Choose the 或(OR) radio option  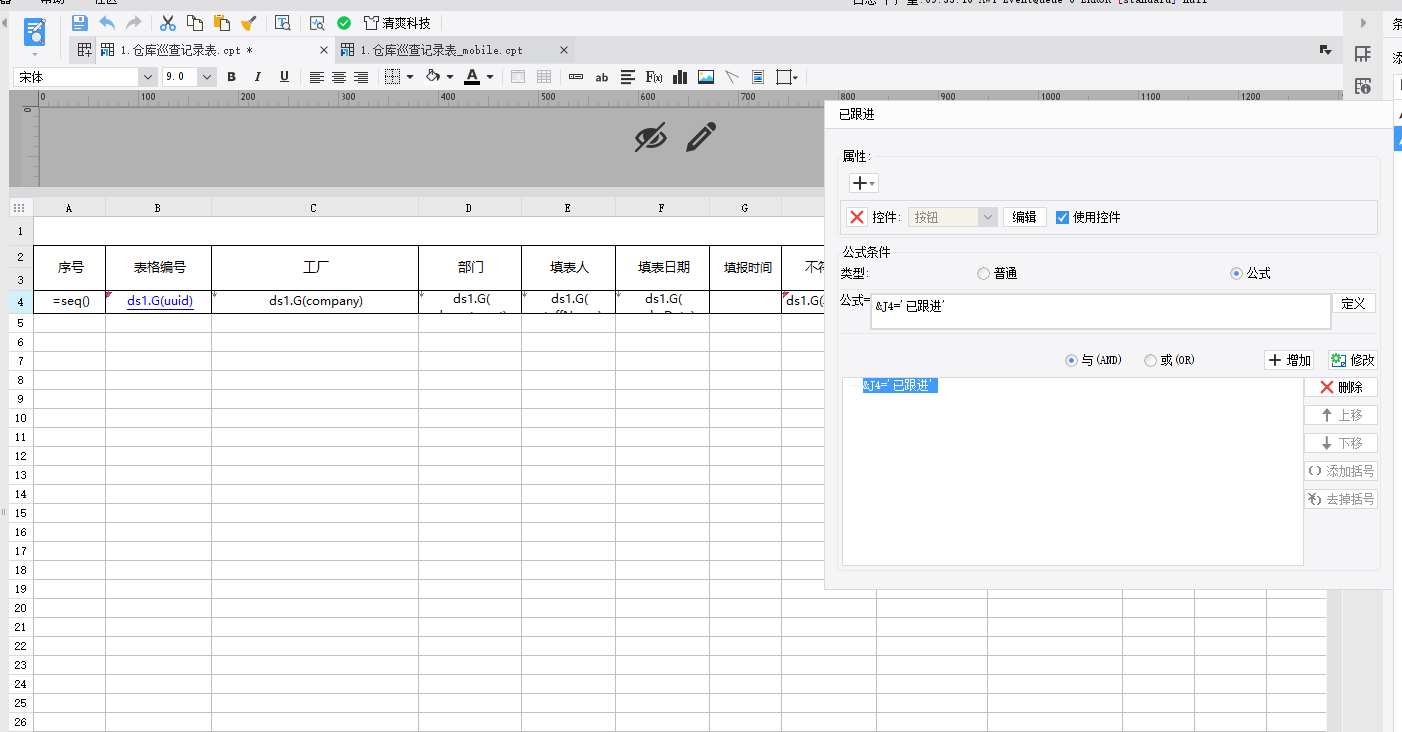1150,360
